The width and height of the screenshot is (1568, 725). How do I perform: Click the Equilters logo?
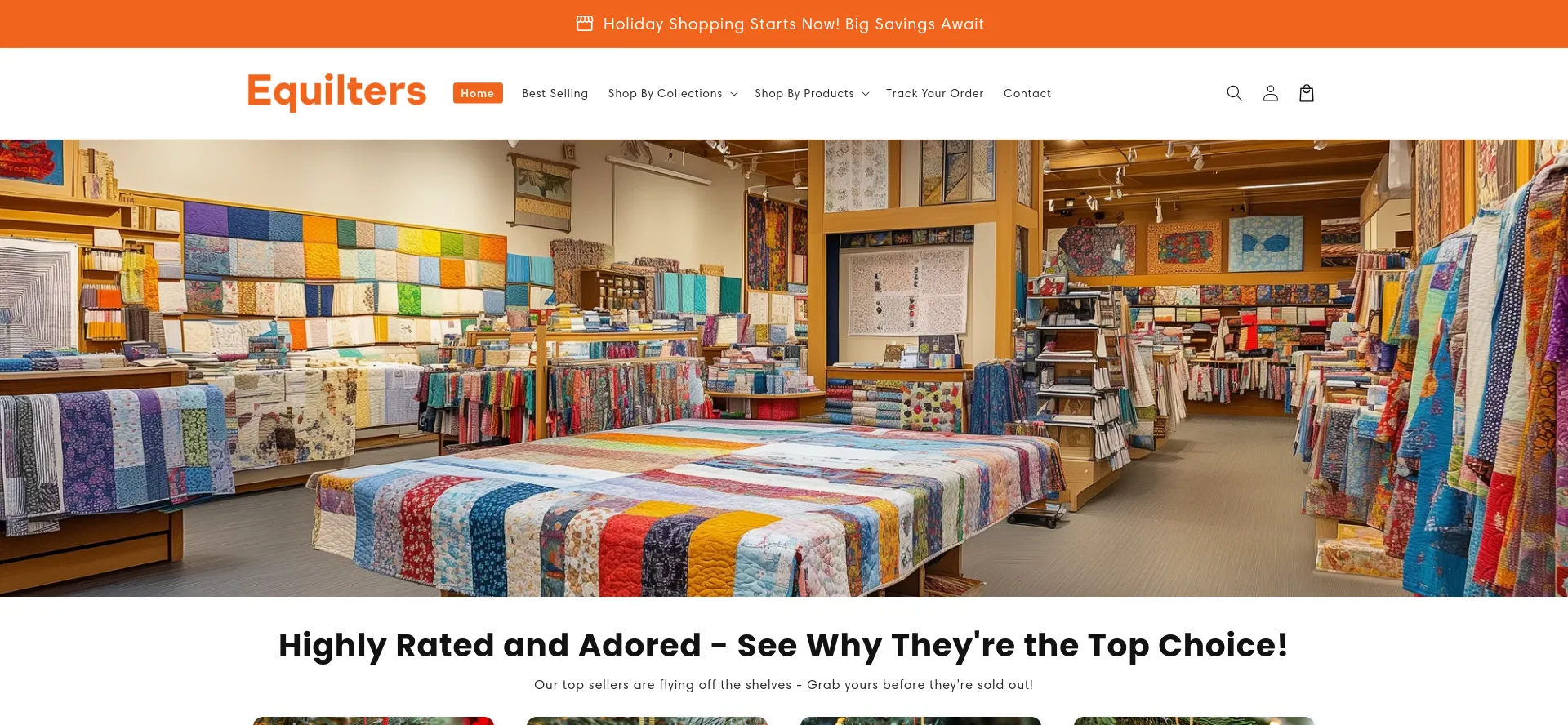(x=336, y=91)
